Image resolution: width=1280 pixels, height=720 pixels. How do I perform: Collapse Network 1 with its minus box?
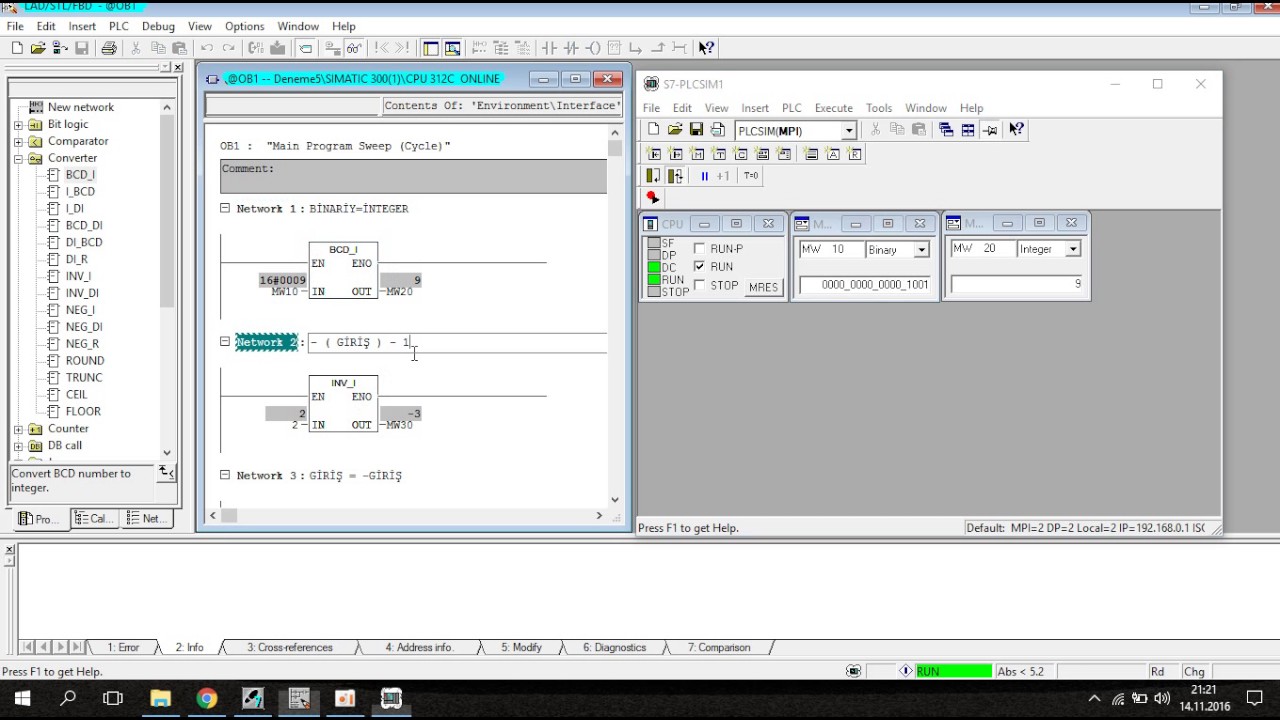(x=225, y=208)
